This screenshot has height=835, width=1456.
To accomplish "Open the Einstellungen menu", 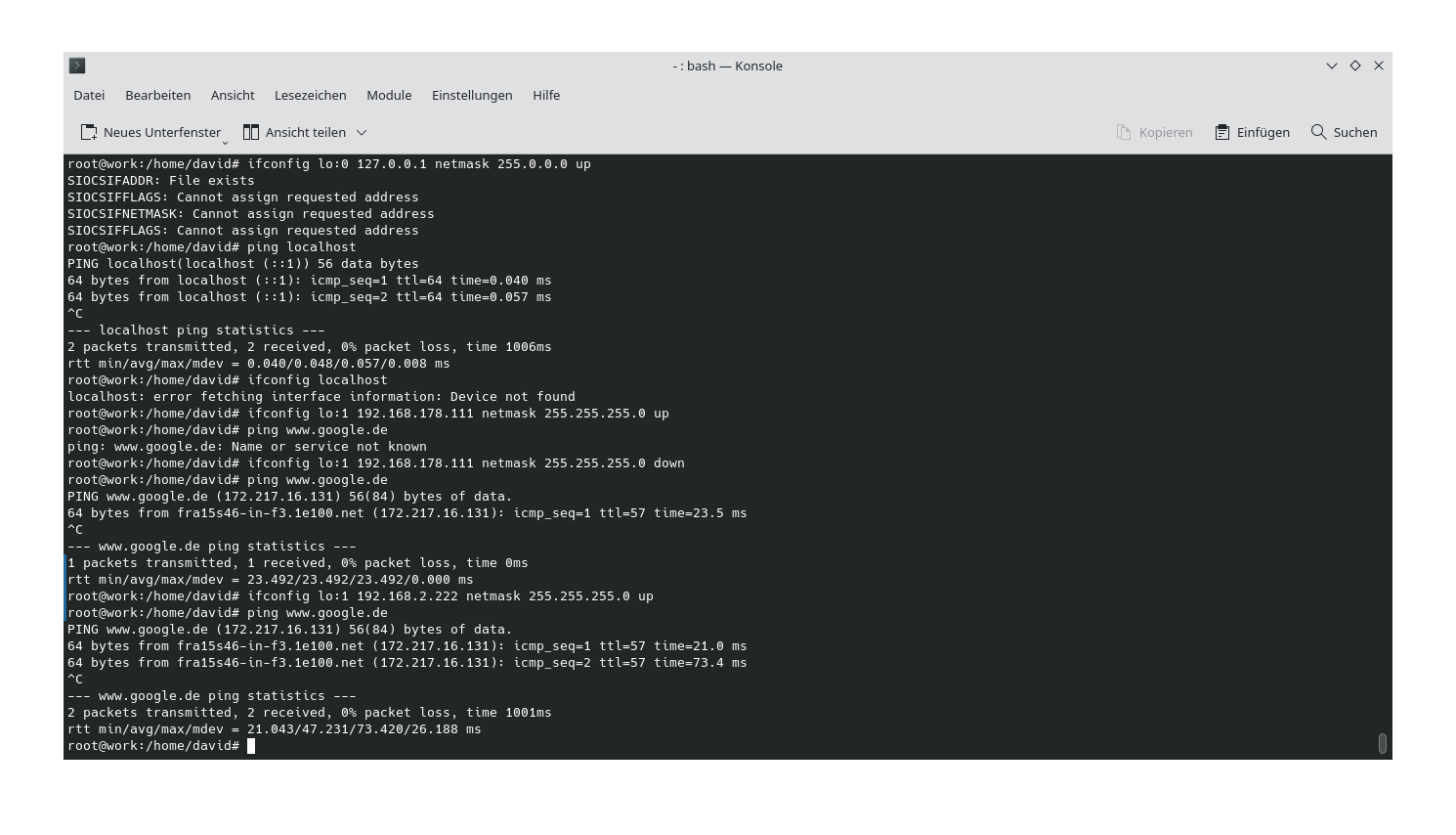I will 472,95.
